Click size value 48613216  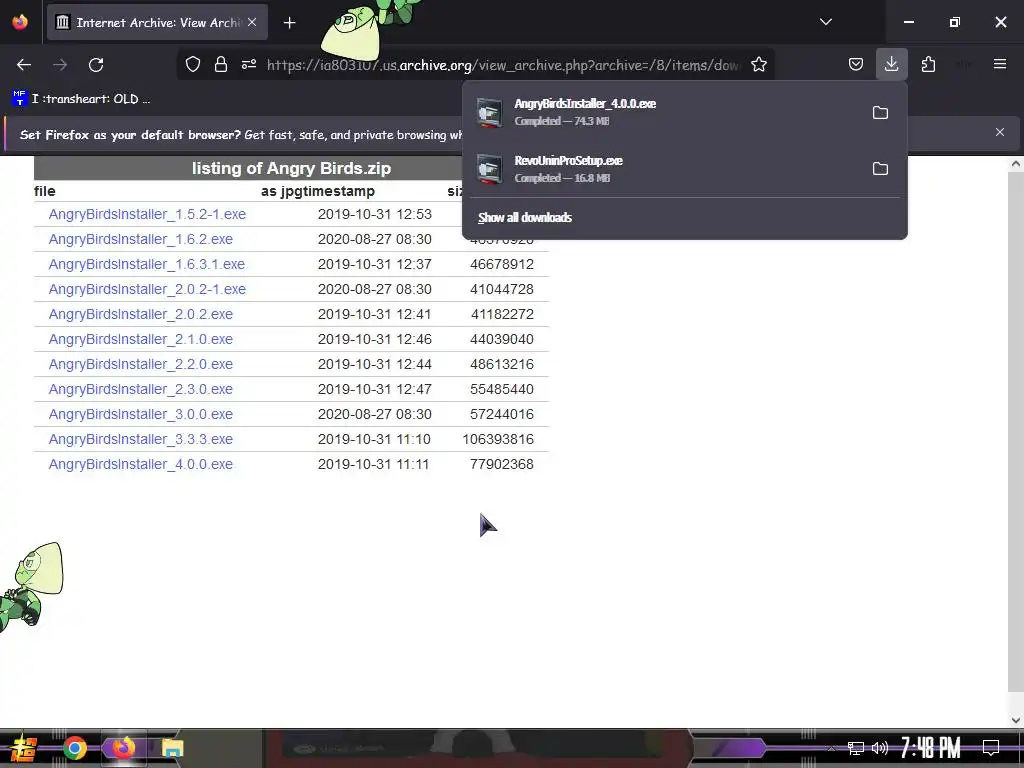pos(502,364)
